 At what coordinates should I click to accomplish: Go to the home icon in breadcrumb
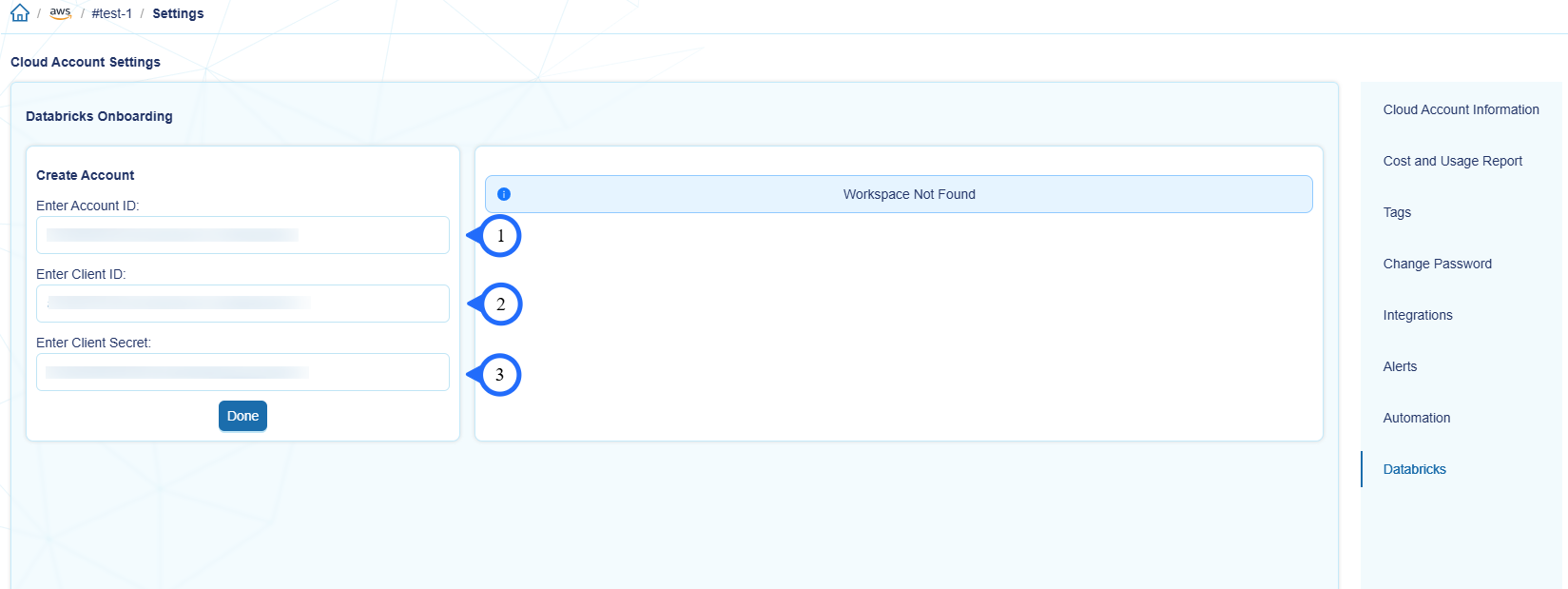[20, 13]
